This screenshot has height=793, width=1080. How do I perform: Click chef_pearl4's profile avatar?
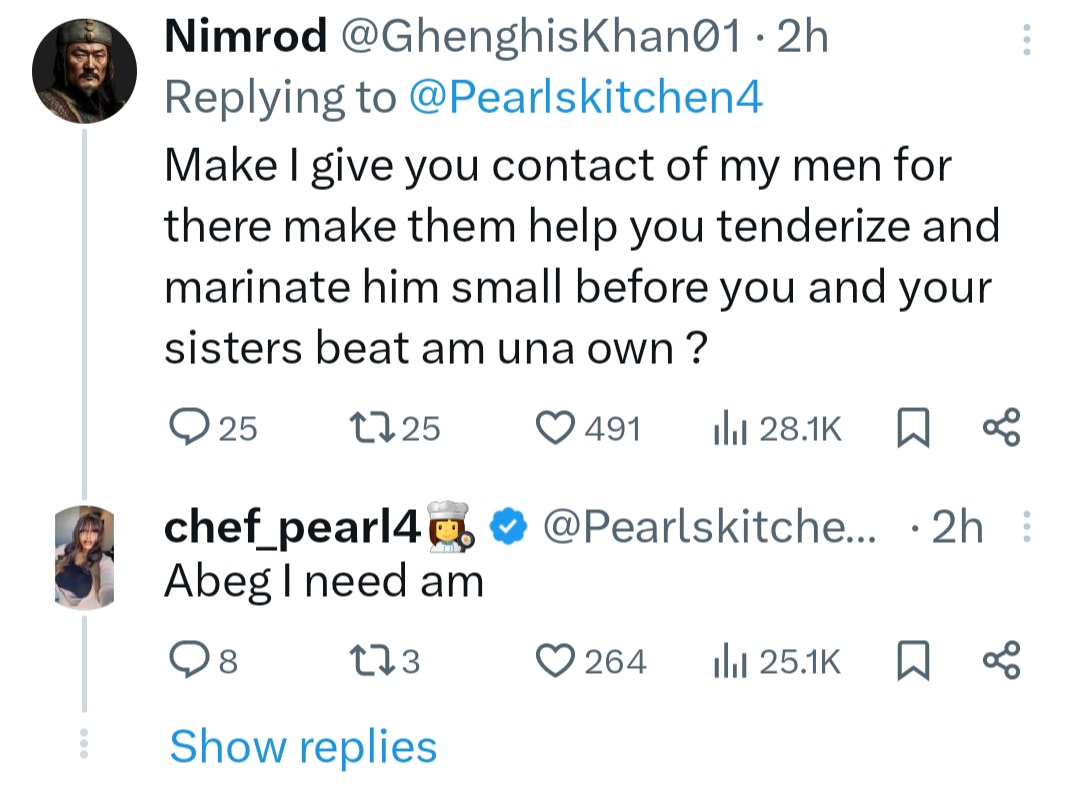tap(84, 558)
